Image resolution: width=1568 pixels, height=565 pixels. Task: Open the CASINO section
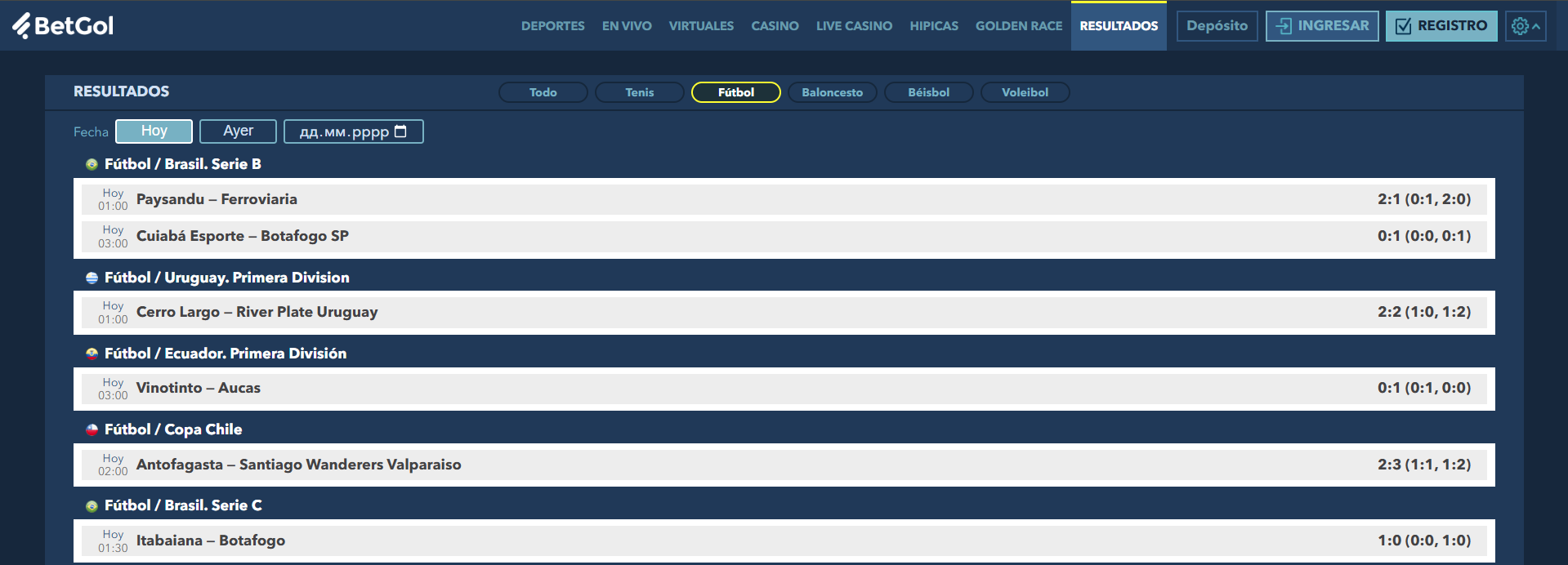(775, 26)
